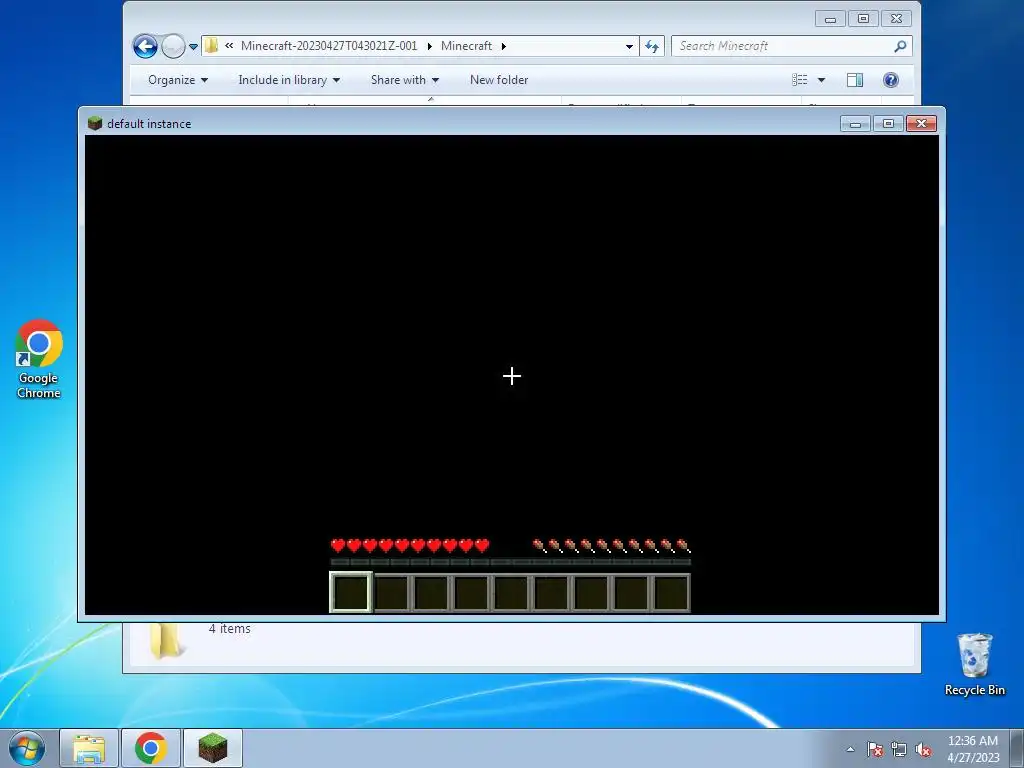Viewport: 1024px width, 768px height.
Task: Expand arrow after Minecraft-20230427T043021Z-001 breadcrumb
Action: click(x=429, y=46)
